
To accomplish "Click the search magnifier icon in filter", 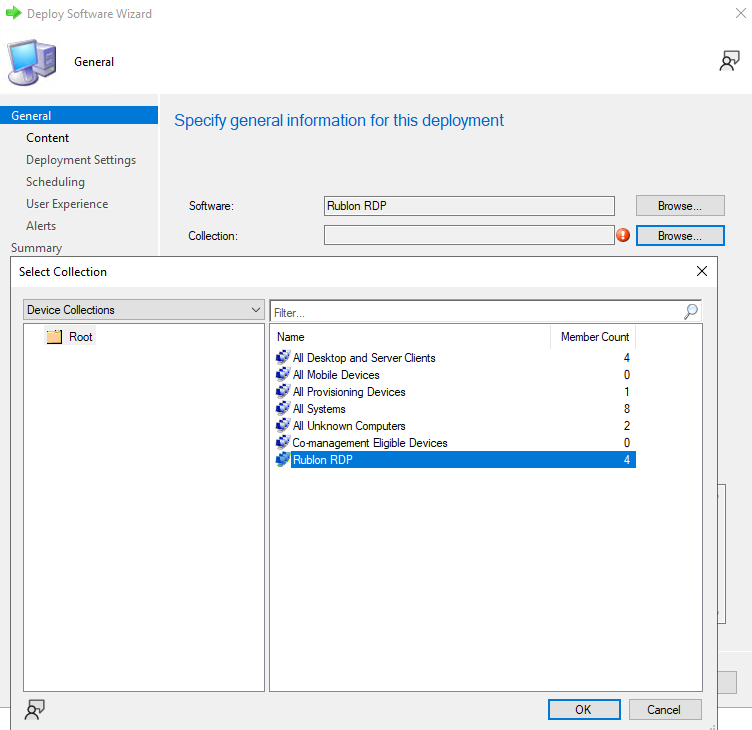I will (691, 312).
